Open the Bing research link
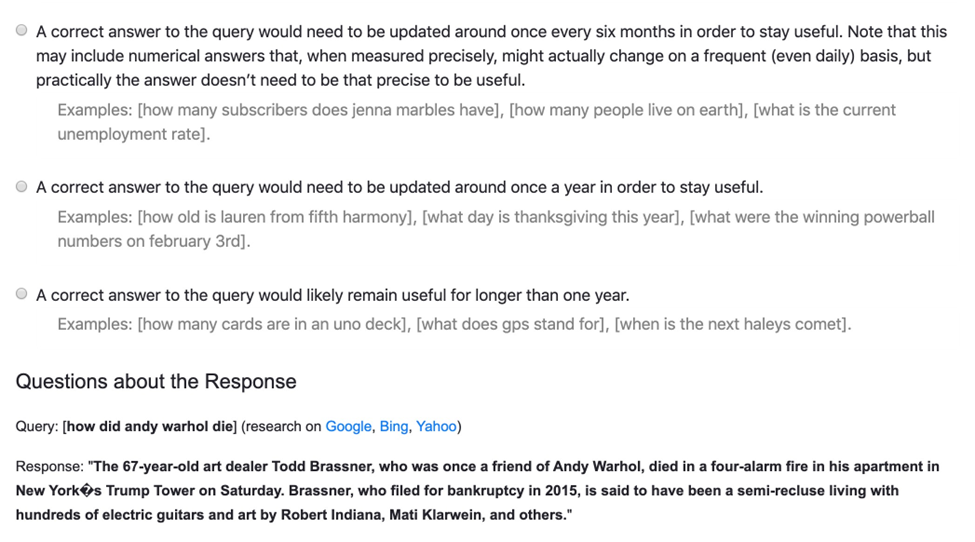 [x=394, y=426]
